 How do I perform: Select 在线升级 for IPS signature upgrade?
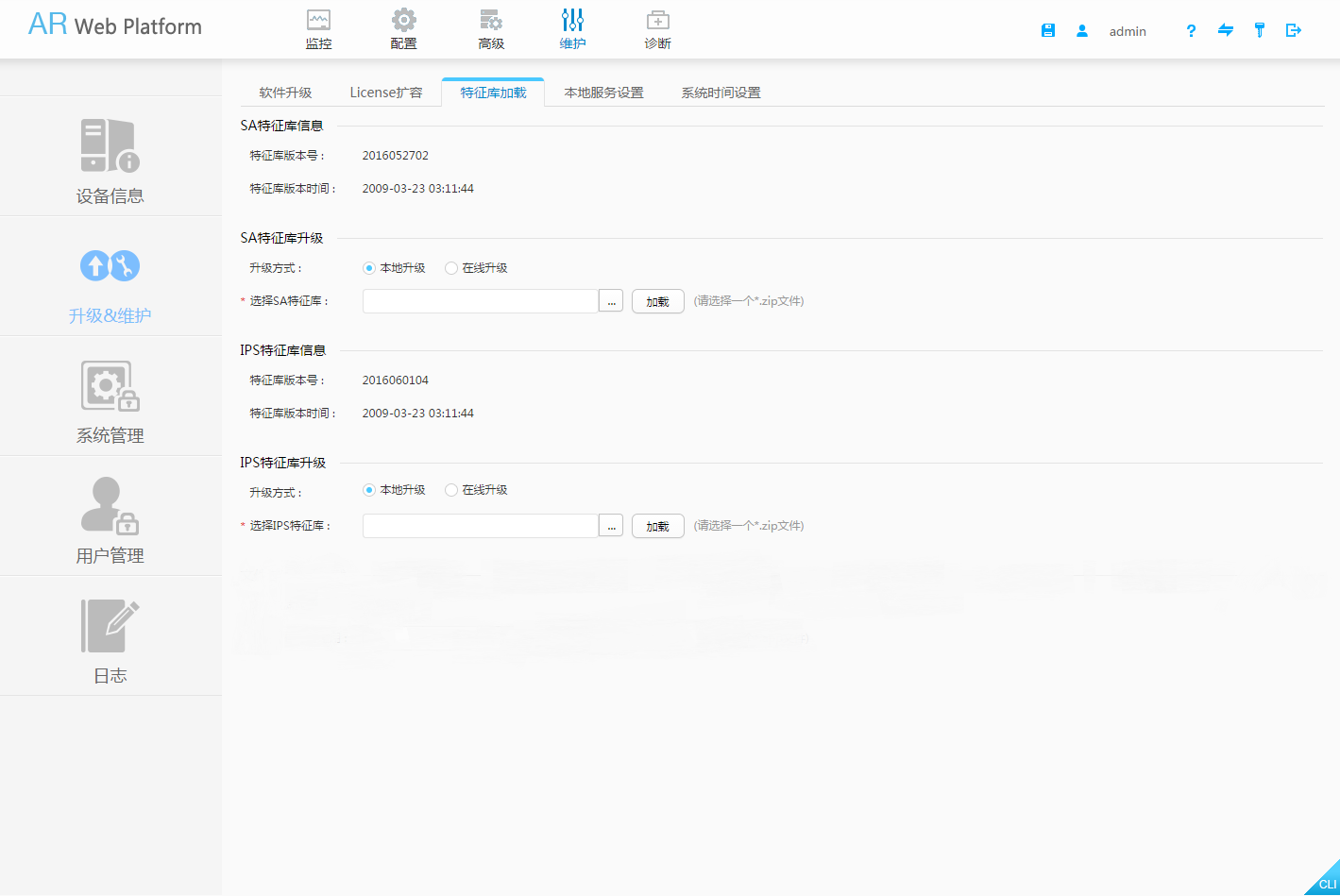(x=451, y=490)
